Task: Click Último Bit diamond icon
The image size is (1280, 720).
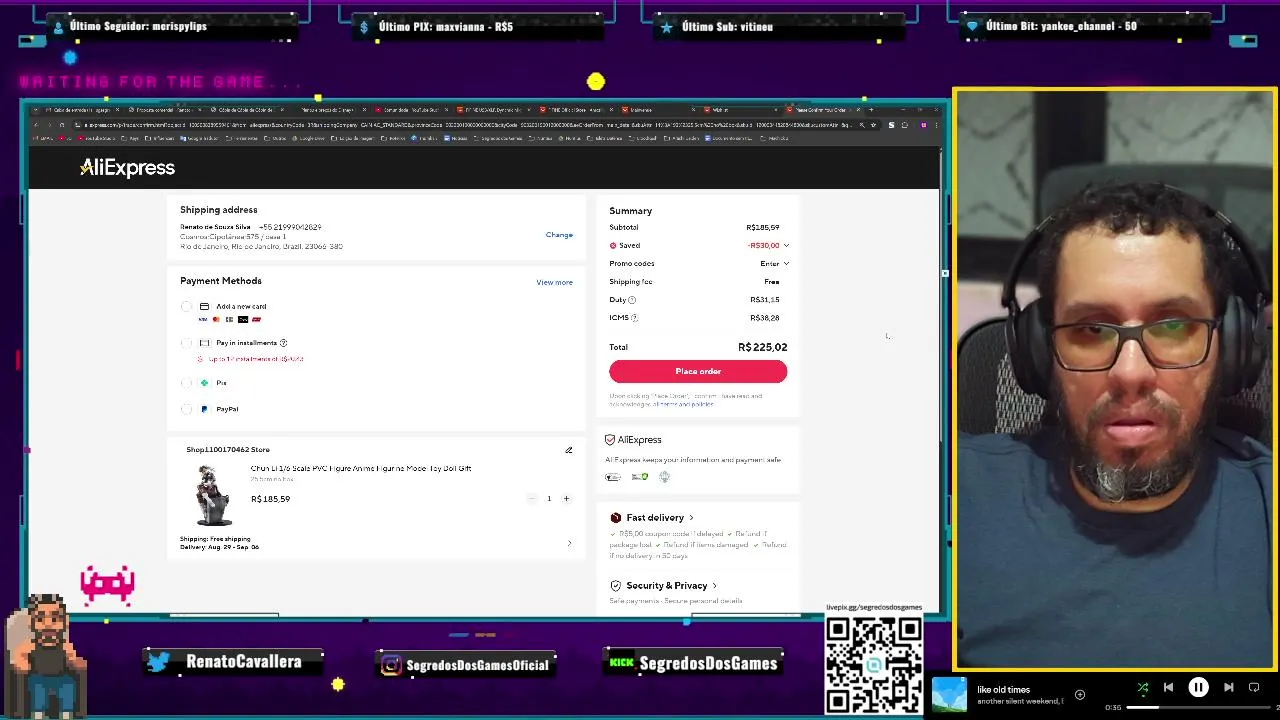Action: (971, 27)
